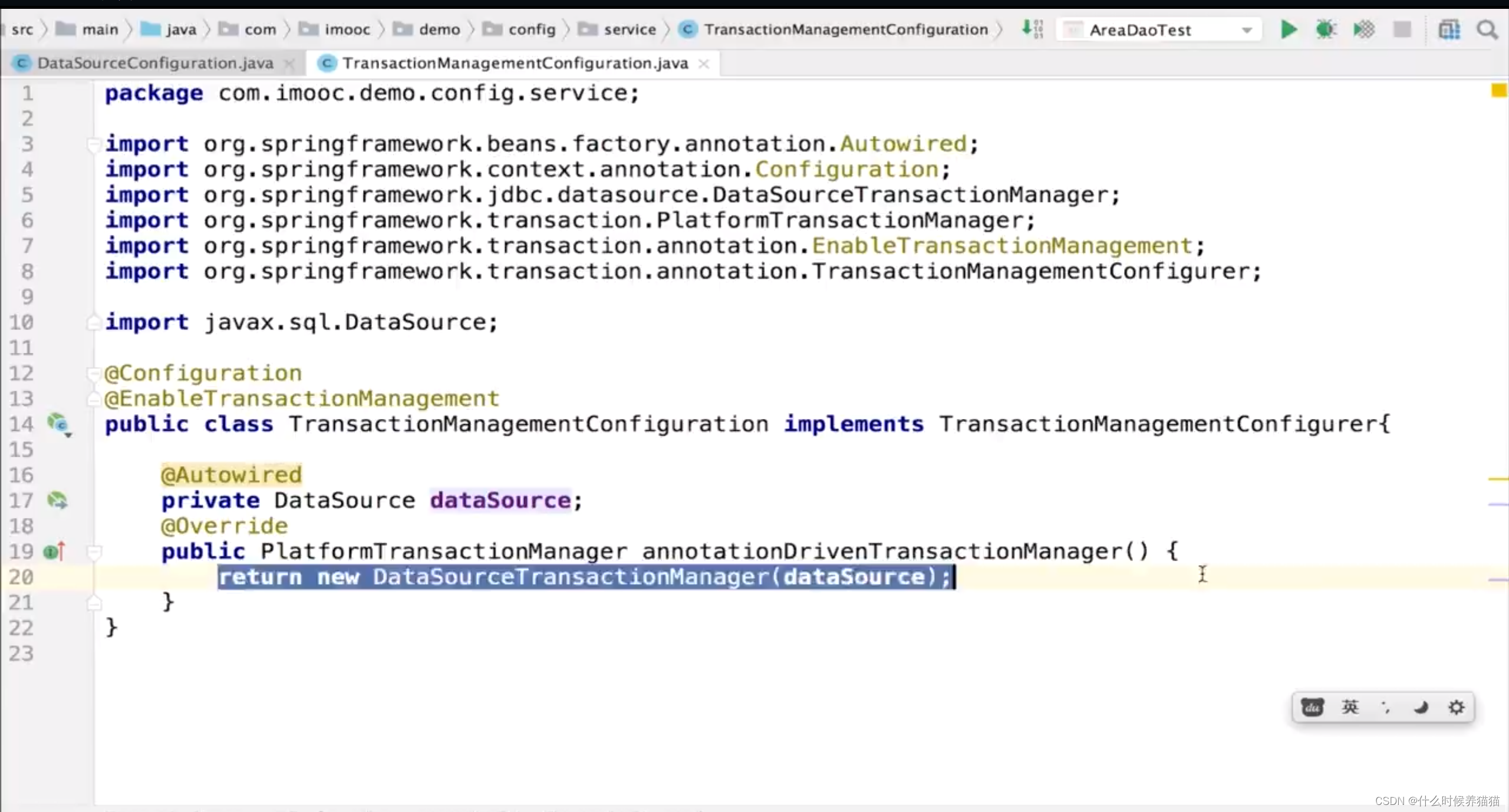Open the Project Structure icon

[1449, 29]
